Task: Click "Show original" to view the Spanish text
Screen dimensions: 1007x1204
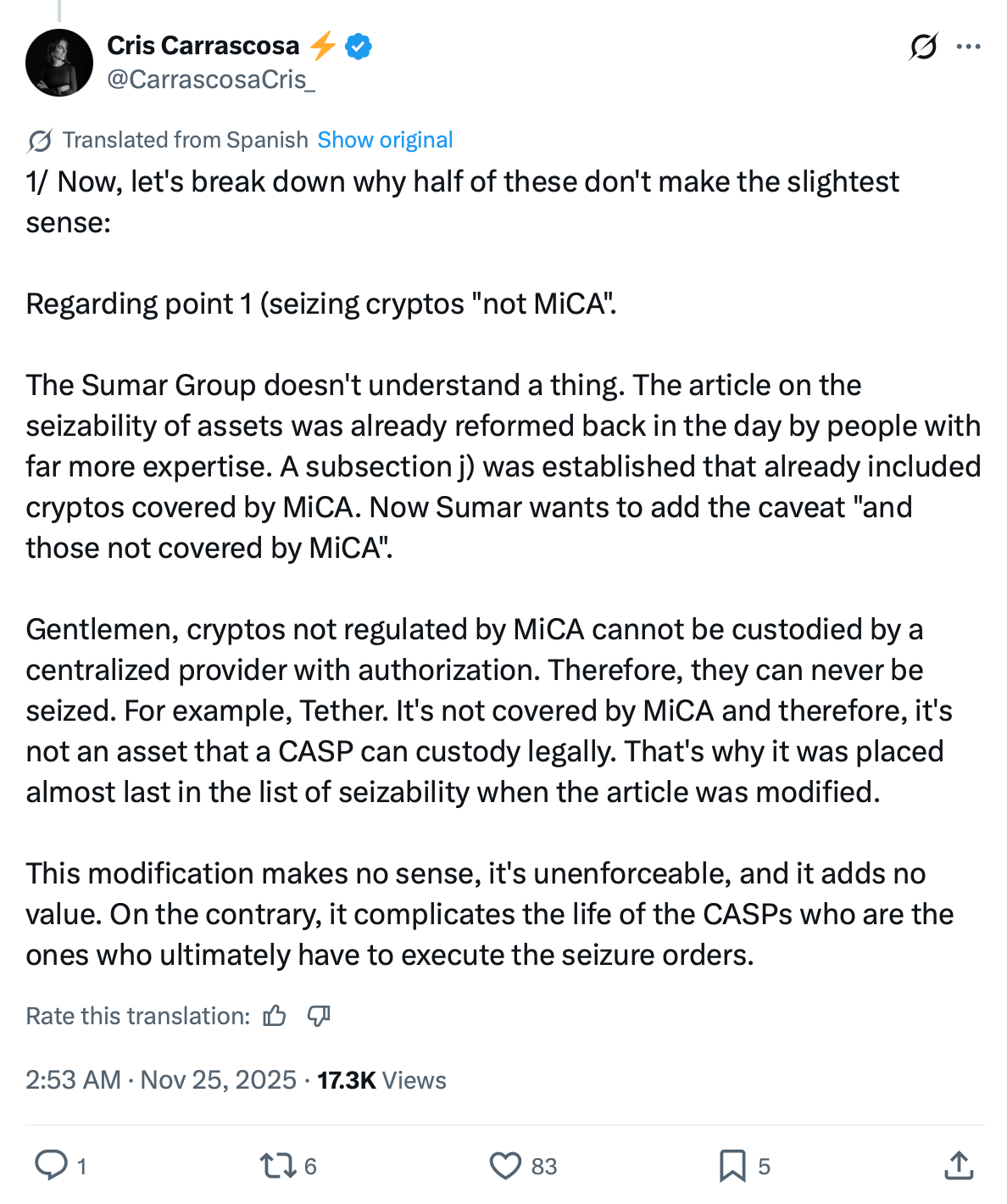Action: click(385, 140)
